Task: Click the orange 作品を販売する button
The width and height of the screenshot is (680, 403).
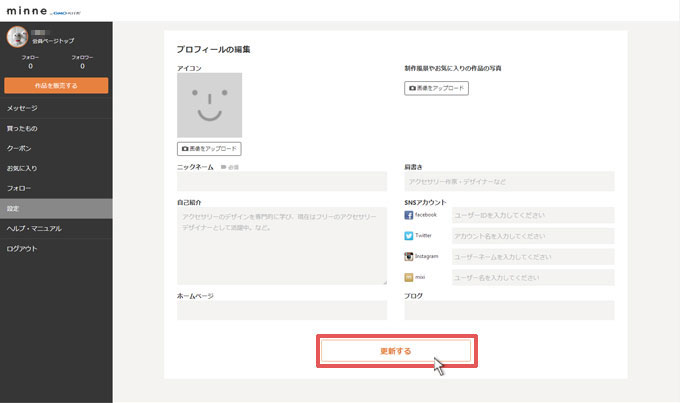Action: 56,85
